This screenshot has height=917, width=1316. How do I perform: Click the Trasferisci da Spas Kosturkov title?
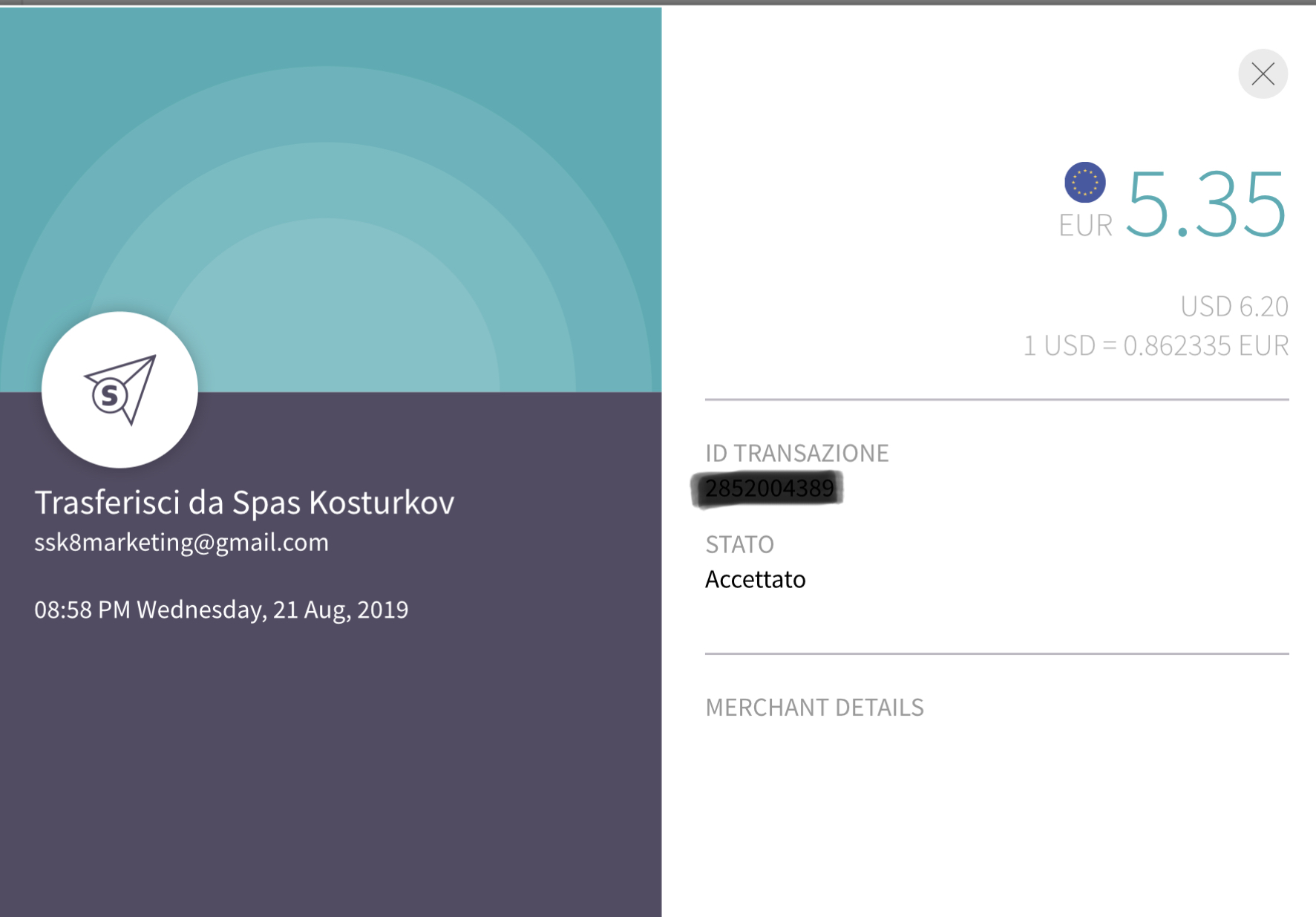coord(244,503)
